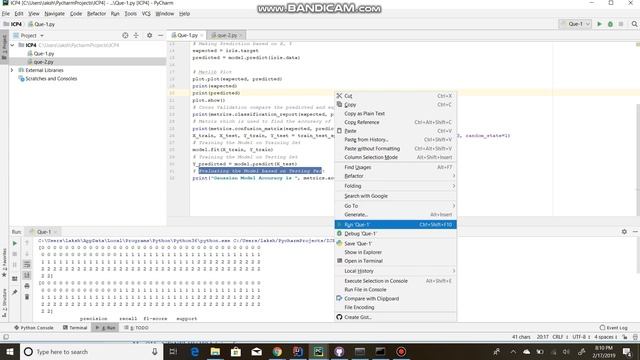Collapse the ICP4 project folder
Image resolution: width=640 pixels, height=360 pixels.
[x=13, y=45]
